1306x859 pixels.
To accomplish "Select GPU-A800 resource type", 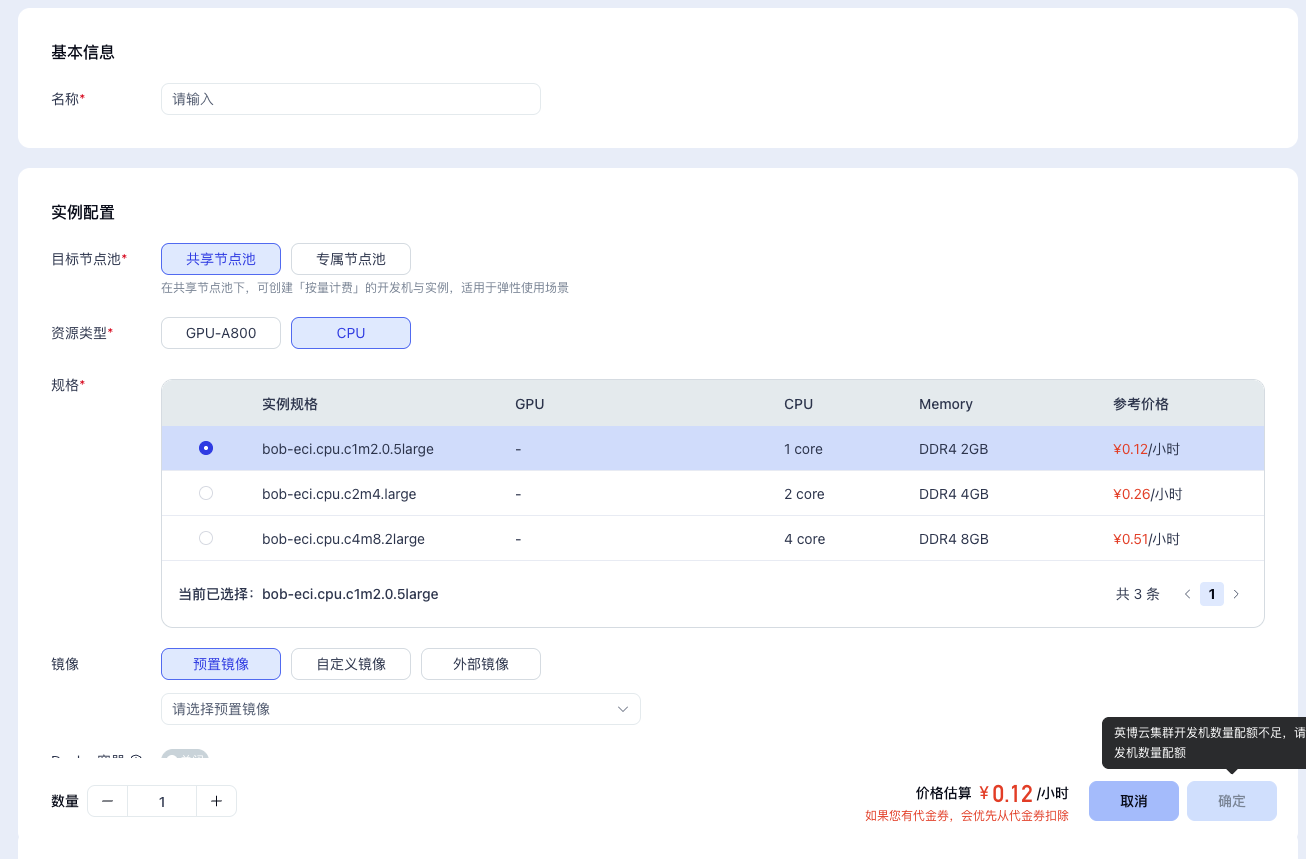I will click(x=221, y=333).
